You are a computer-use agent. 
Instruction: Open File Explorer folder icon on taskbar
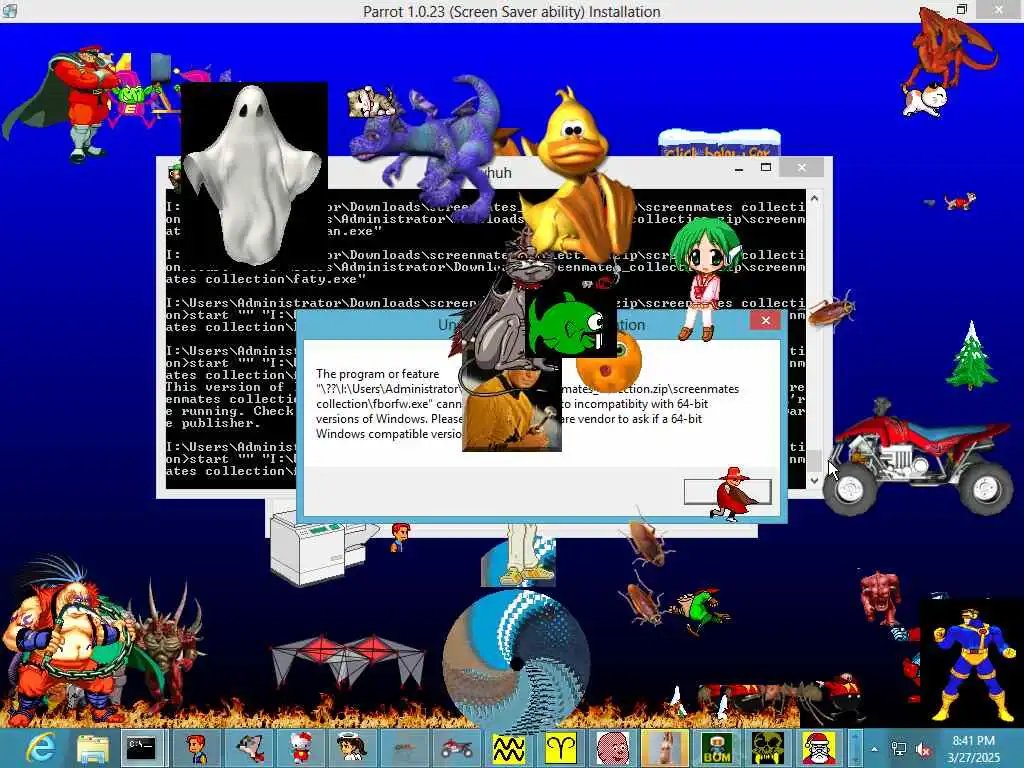pos(93,748)
